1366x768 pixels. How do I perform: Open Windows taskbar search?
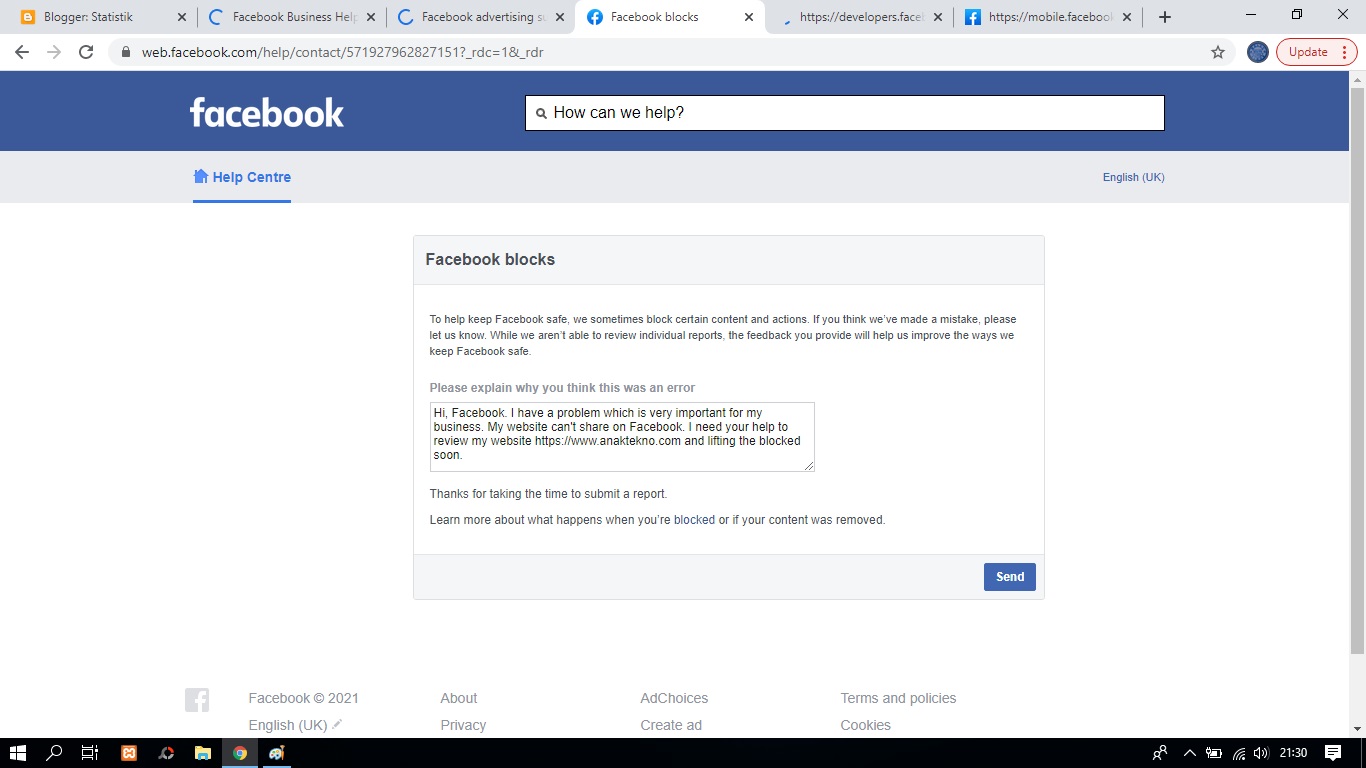coord(55,753)
